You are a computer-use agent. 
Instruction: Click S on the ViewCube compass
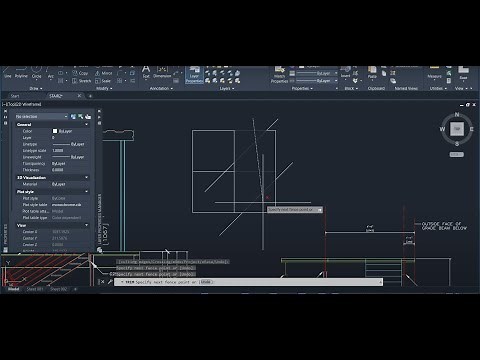tap(457, 144)
